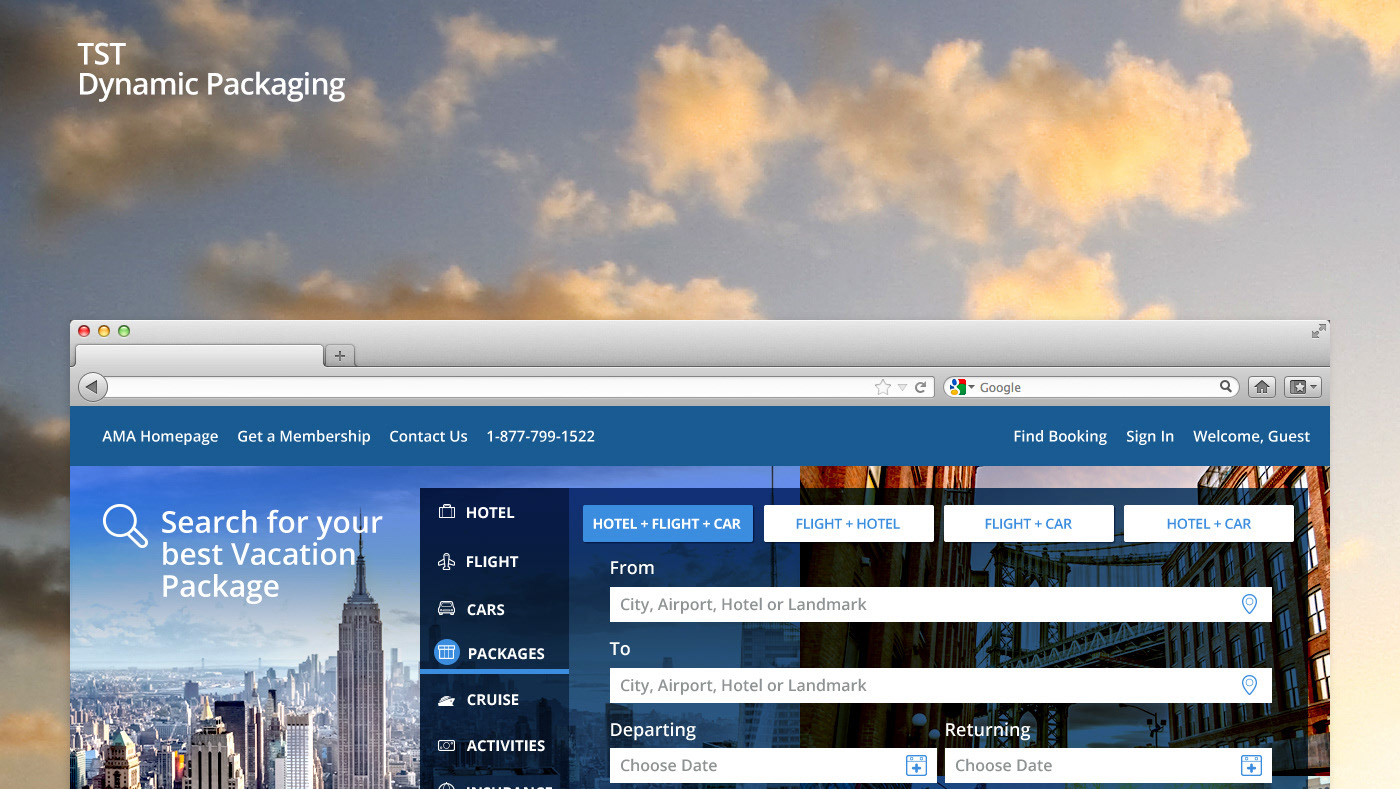
Task: Choose FLIGHT + CAR package tab
Action: (1028, 524)
